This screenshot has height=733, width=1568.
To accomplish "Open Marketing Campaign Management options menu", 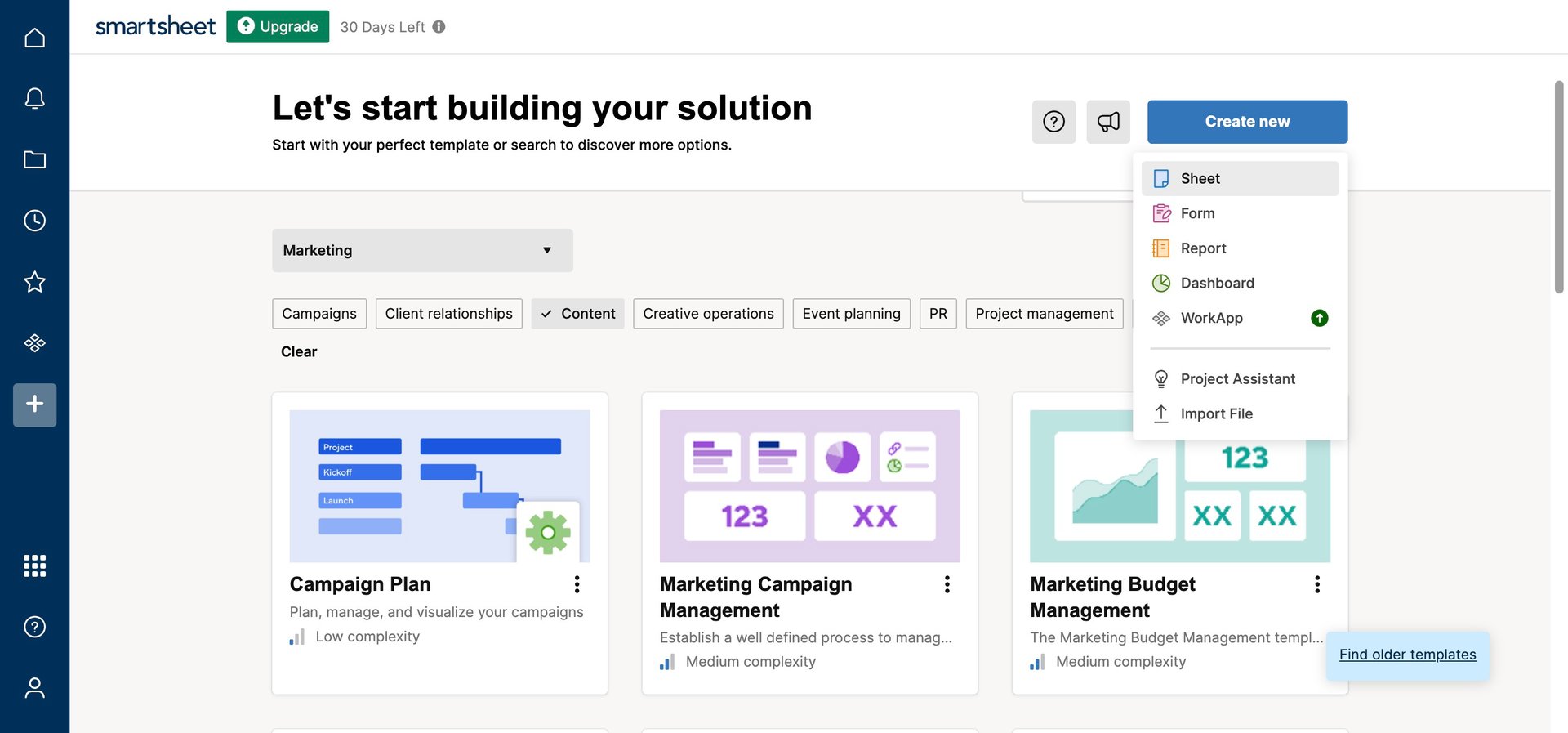I will click(x=947, y=584).
